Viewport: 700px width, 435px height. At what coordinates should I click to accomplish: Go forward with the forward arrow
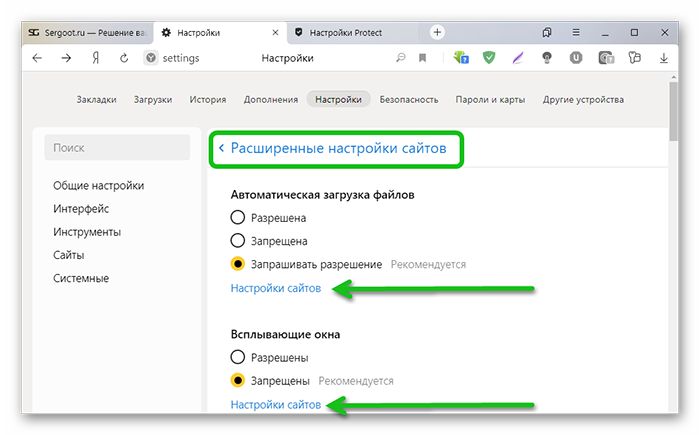point(66,58)
